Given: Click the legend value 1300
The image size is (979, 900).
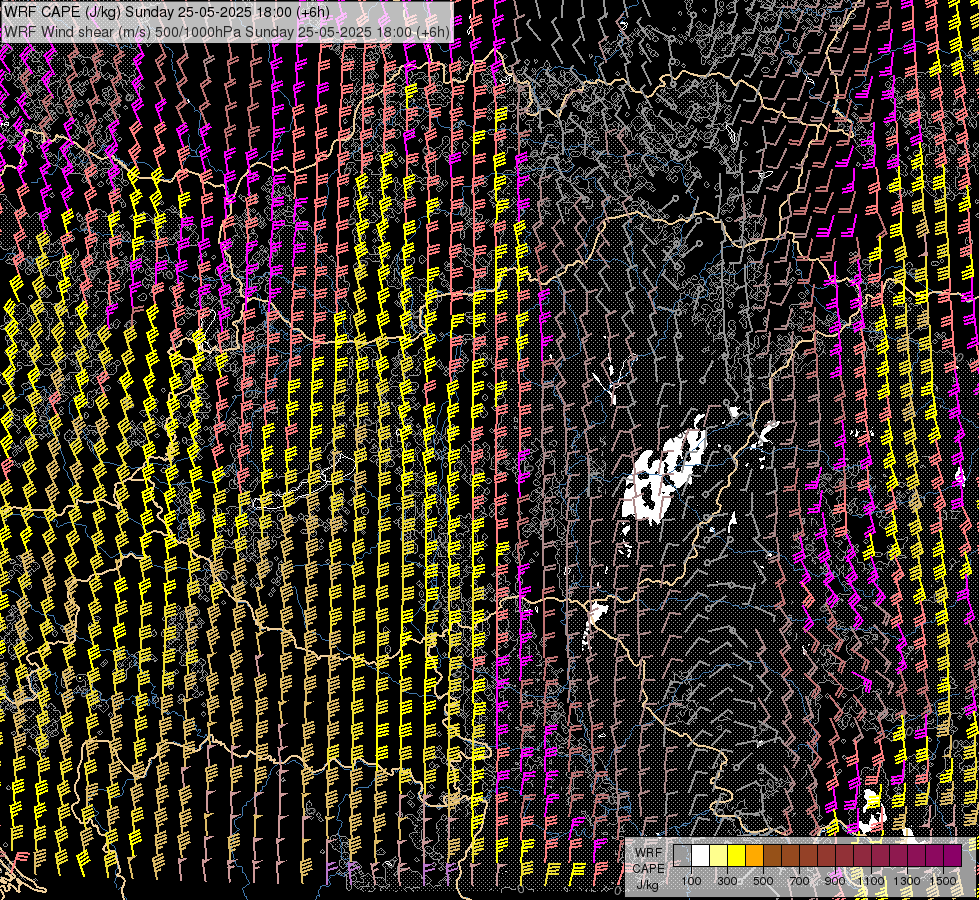Looking at the screenshot, I should point(907,881).
